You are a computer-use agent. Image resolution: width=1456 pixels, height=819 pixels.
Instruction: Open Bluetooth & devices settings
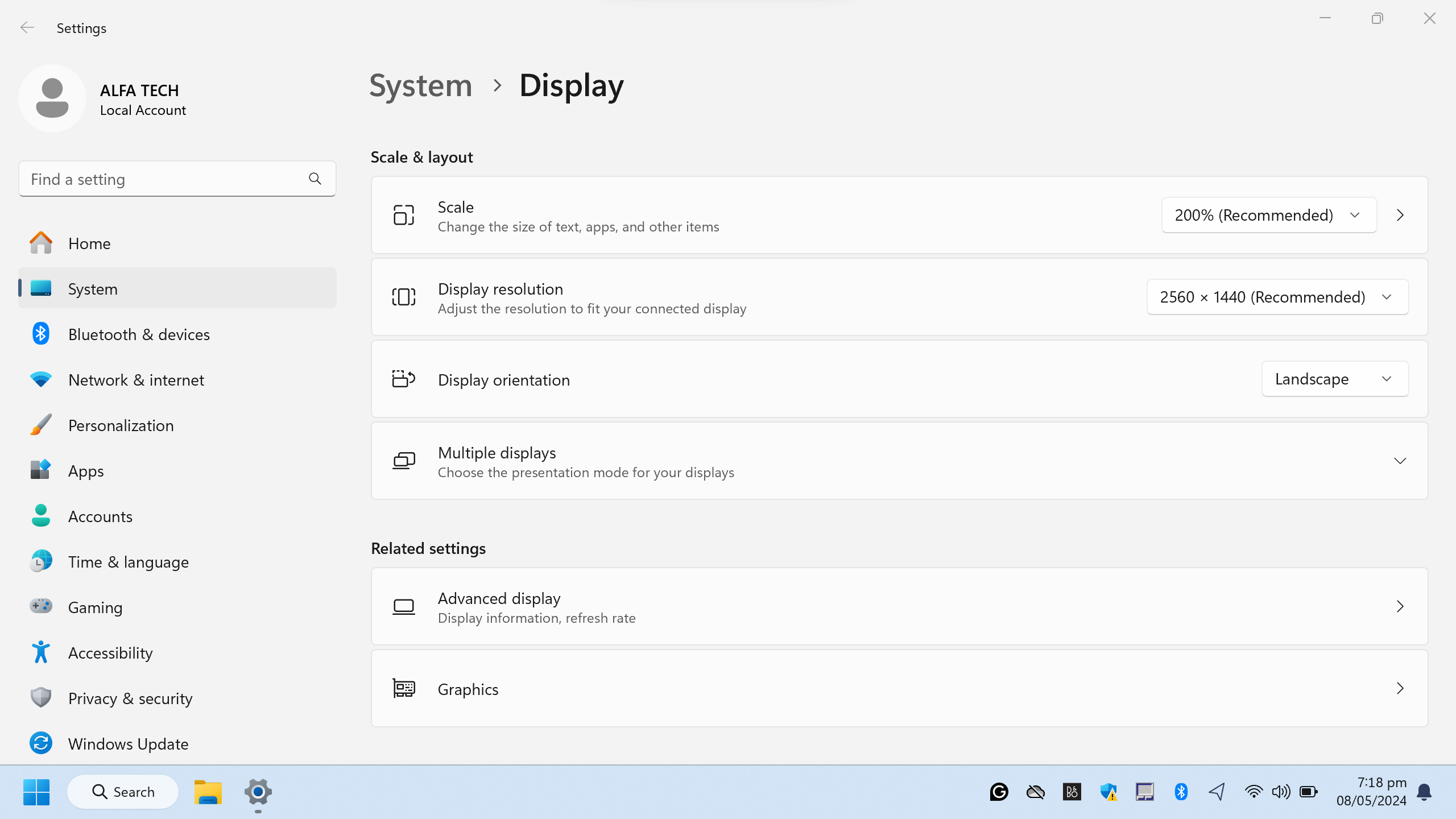[177, 334]
